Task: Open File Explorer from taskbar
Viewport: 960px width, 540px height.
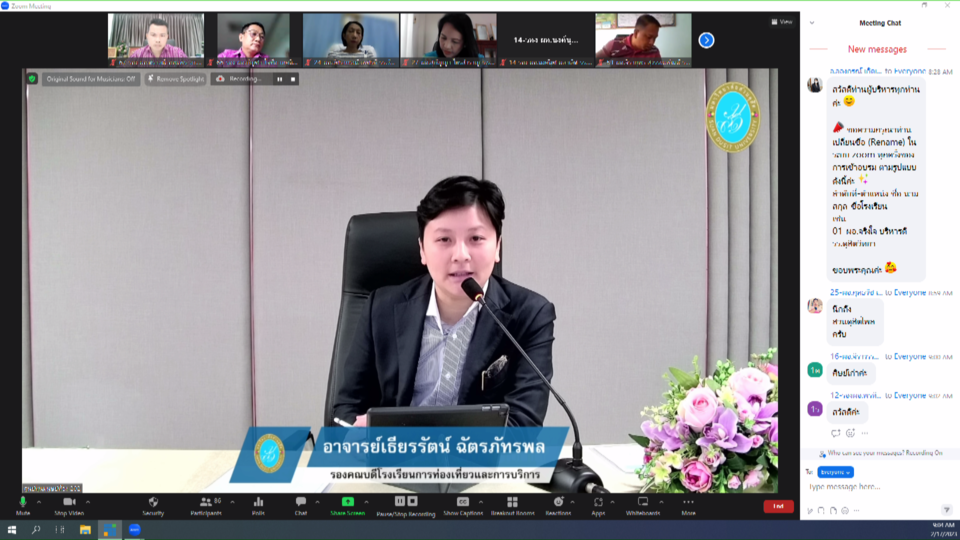Action: tap(85, 530)
